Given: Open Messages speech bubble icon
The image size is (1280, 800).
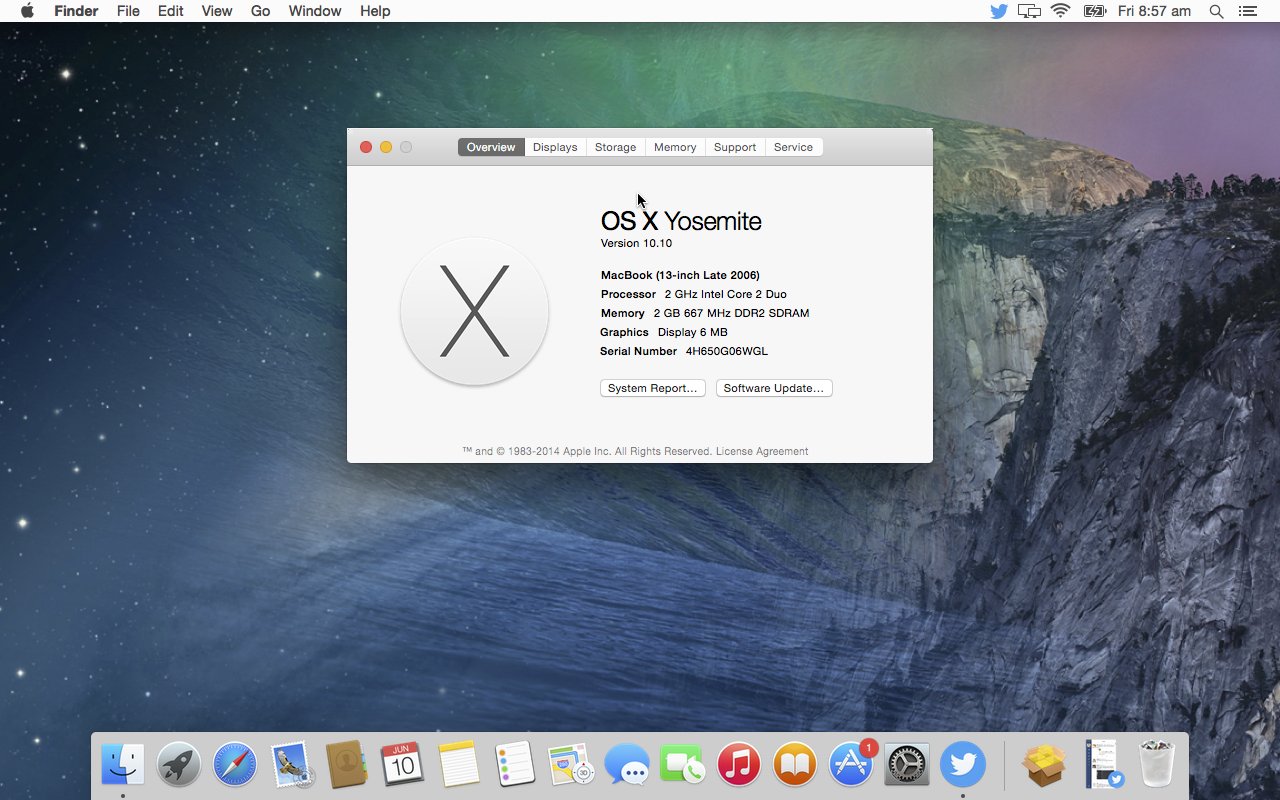Looking at the screenshot, I should (627, 765).
